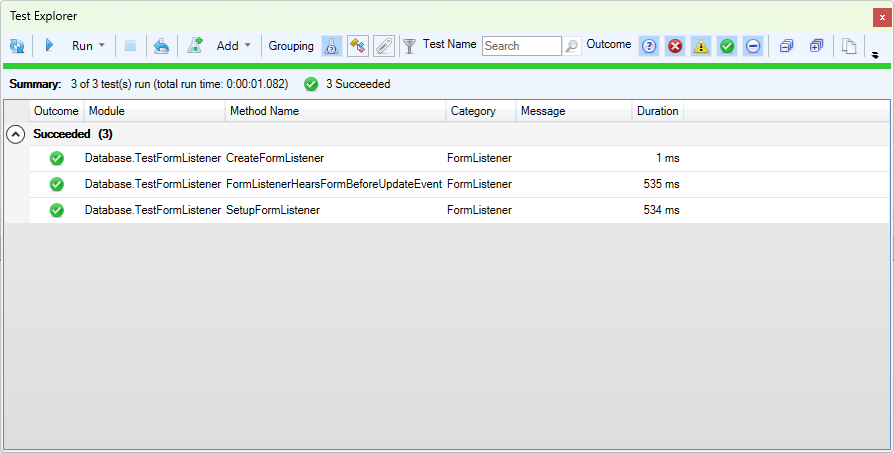
Task: Click the filter funnel icon
Action: (x=409, y=46)
